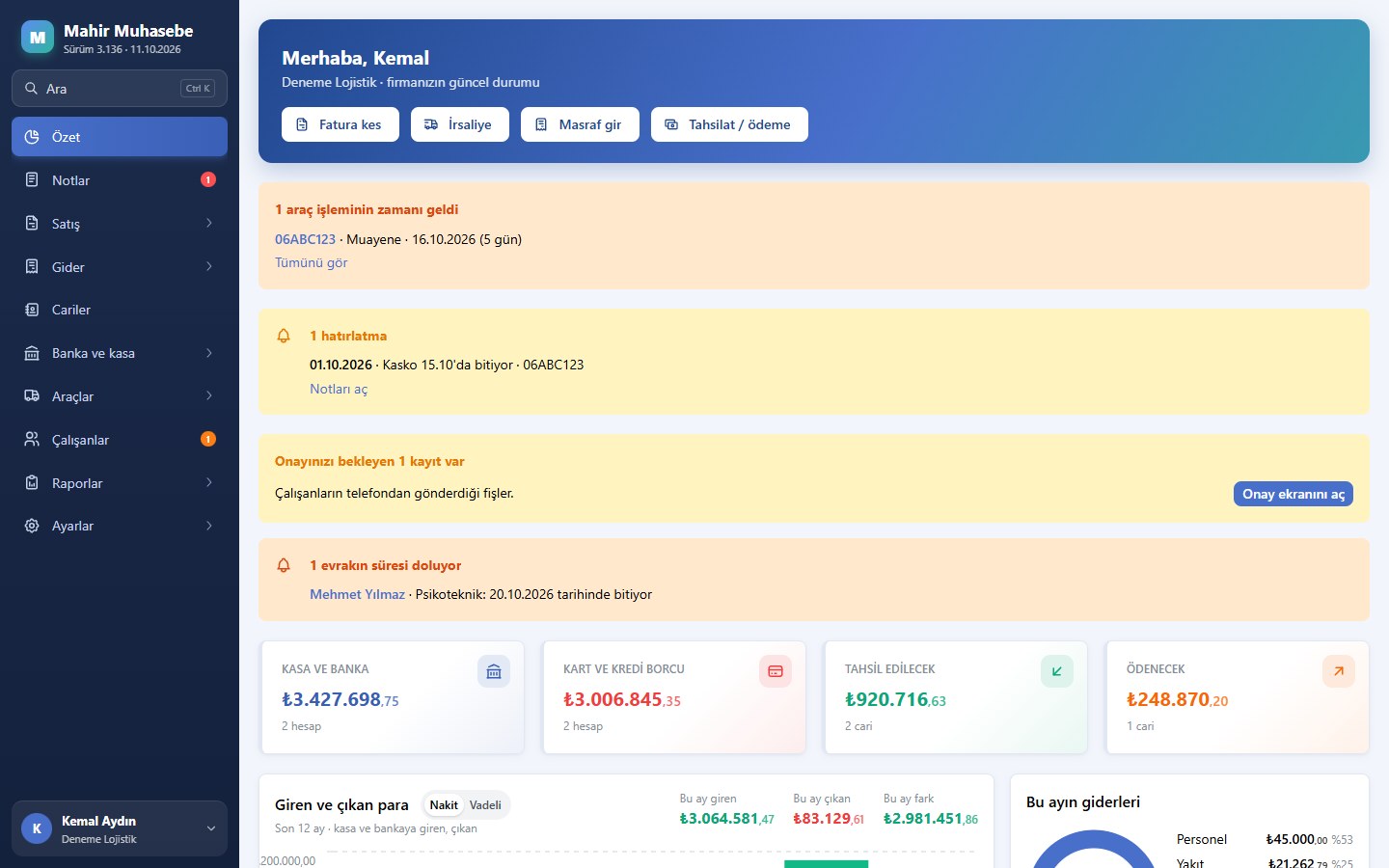
Task: Open the Mehmet Yılmaz link
Action: click(x=357, y=594)
